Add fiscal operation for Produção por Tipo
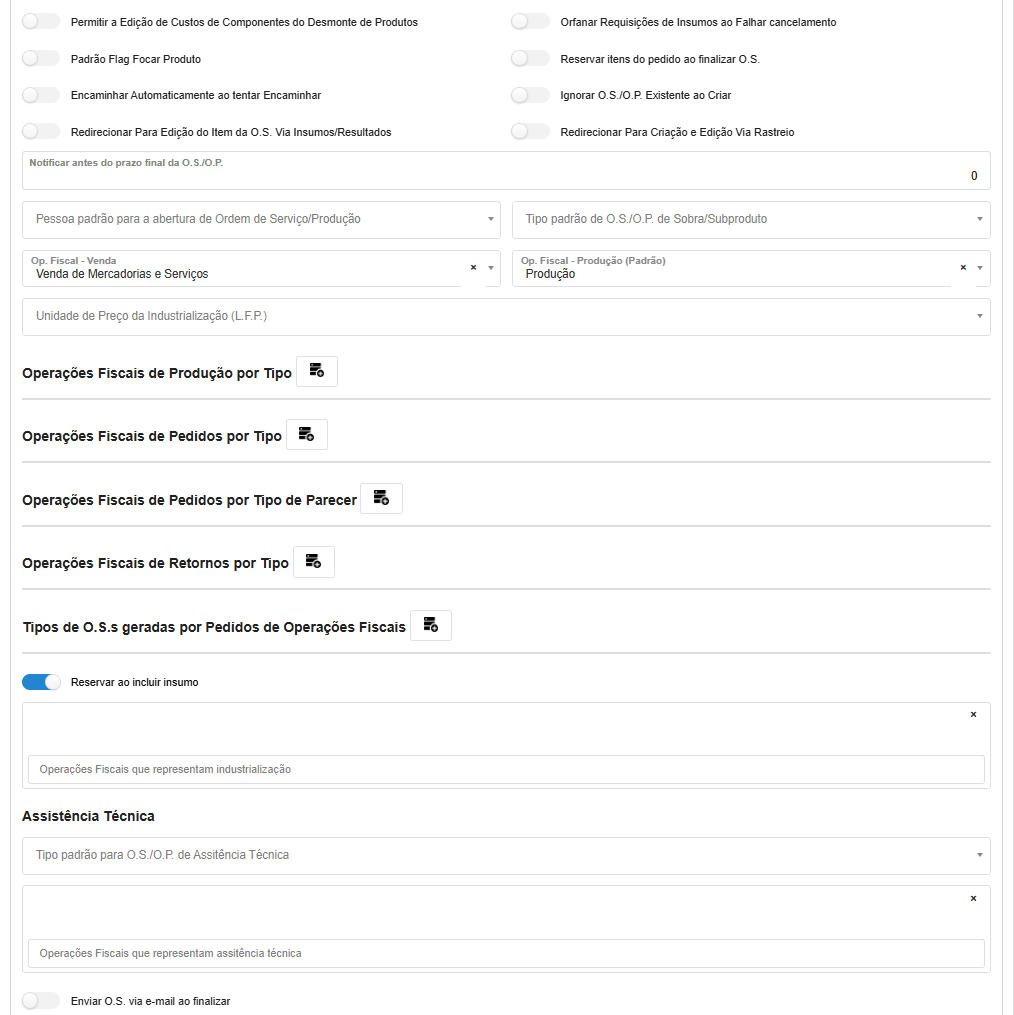1014x1015 pixels. [316, 371]
